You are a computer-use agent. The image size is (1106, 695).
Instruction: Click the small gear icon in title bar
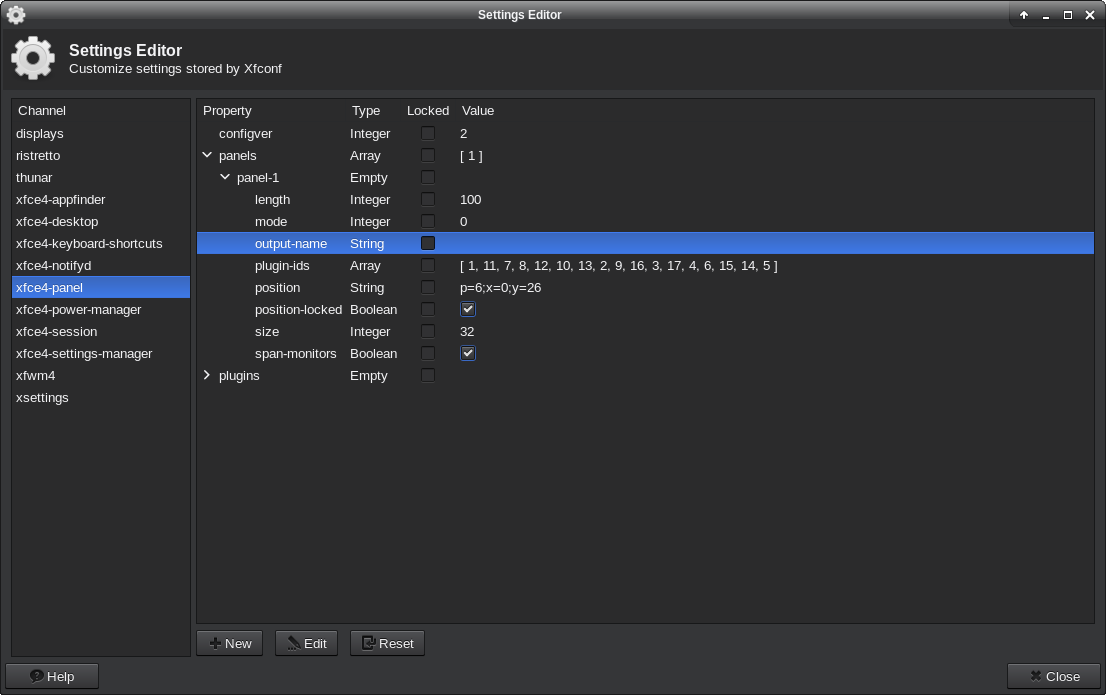(x=16, y=15)
